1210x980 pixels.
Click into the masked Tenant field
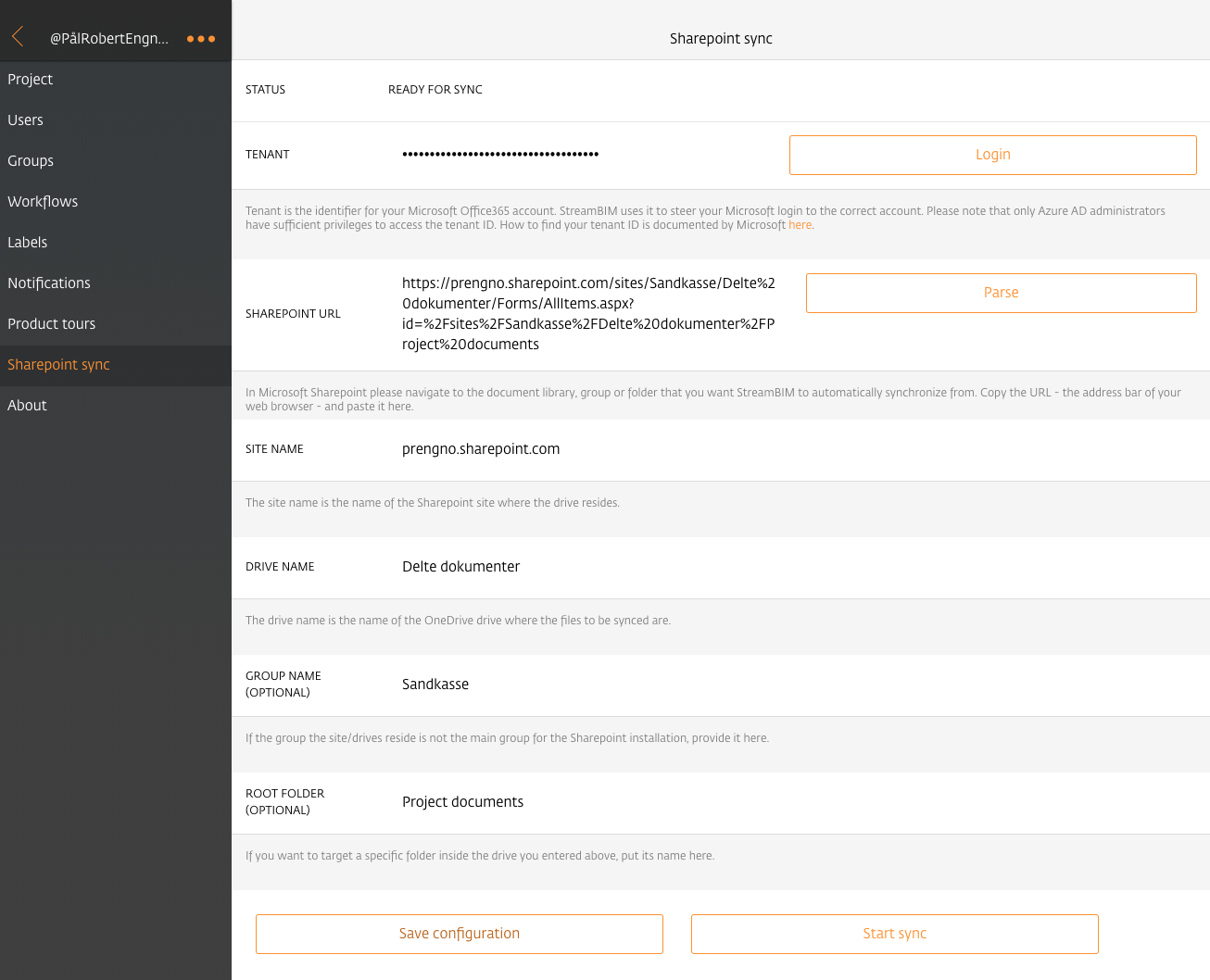pyautogui.click(x=500, y=155)
